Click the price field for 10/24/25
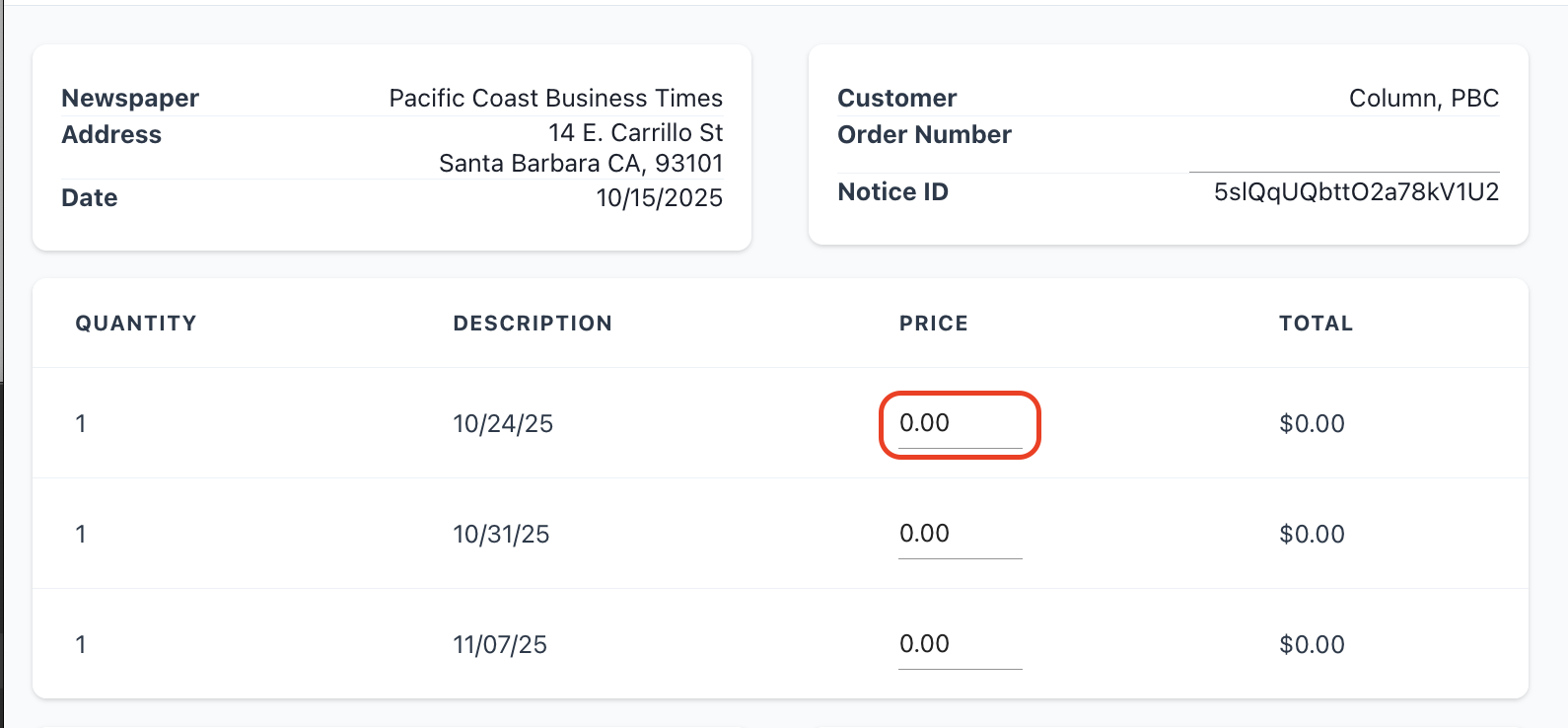The width and height of the screenshot is (1568, 728). point(959,424)
